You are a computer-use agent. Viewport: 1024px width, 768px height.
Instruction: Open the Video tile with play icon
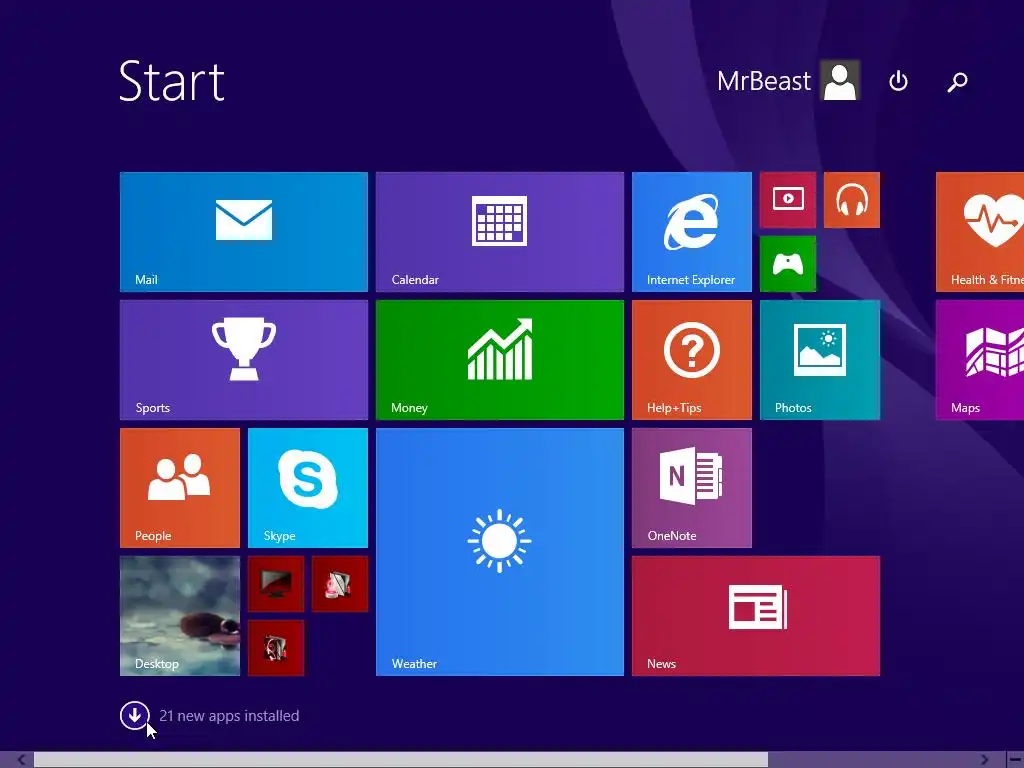(x=788, y=200)
